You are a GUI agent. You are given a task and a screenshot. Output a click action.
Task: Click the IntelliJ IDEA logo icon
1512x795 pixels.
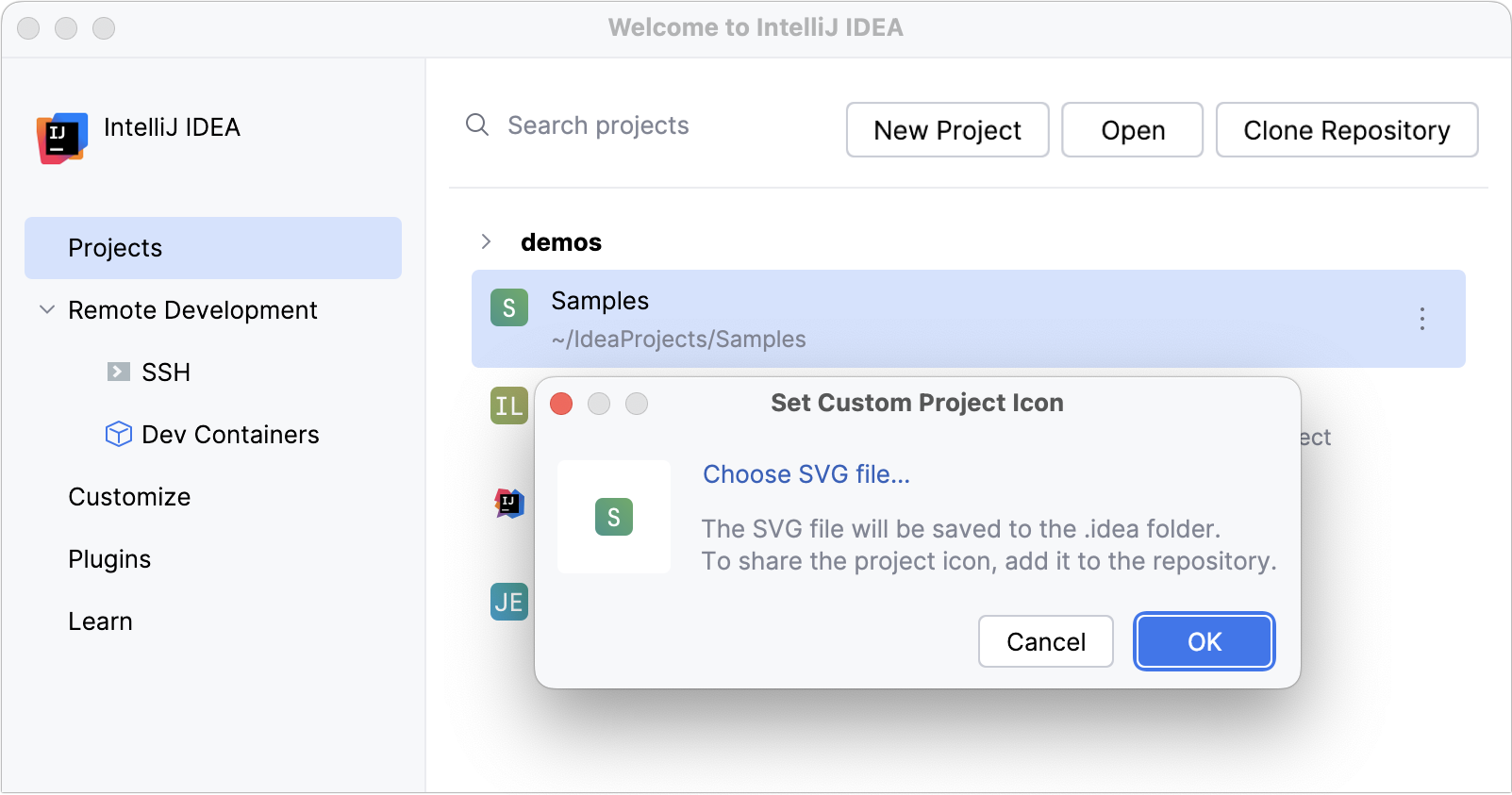coord(62,138)
